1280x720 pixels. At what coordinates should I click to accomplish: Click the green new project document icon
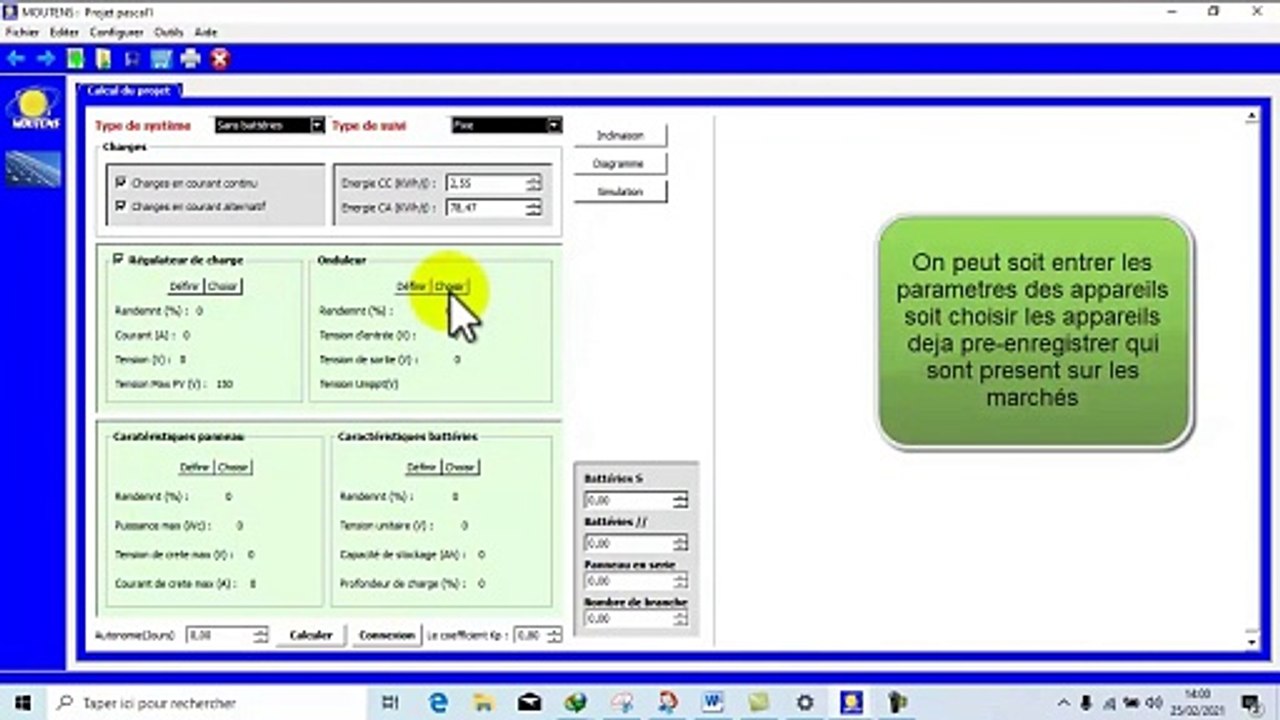pos(75,59)
